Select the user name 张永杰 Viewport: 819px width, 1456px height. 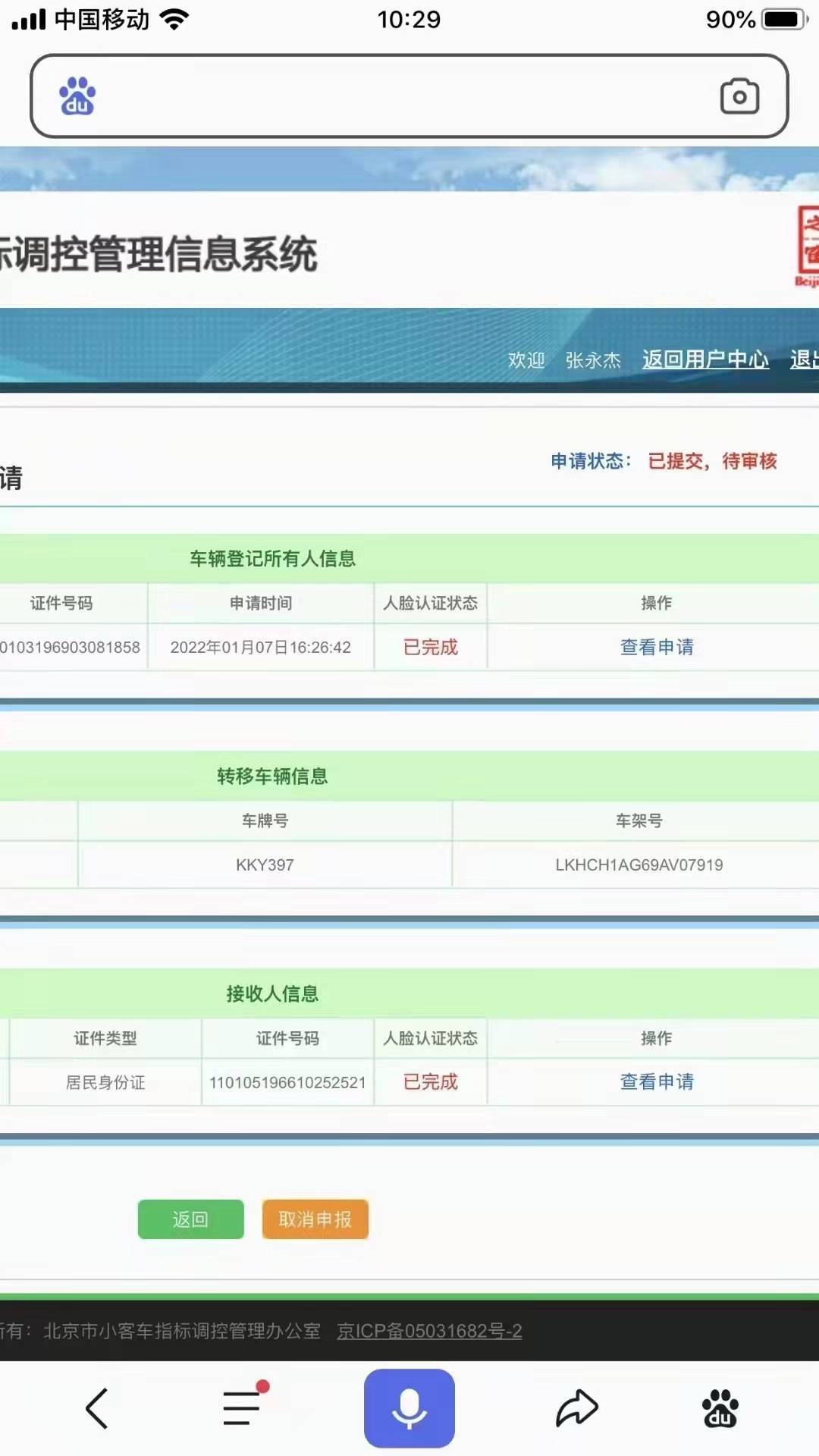tap(593, 360)
